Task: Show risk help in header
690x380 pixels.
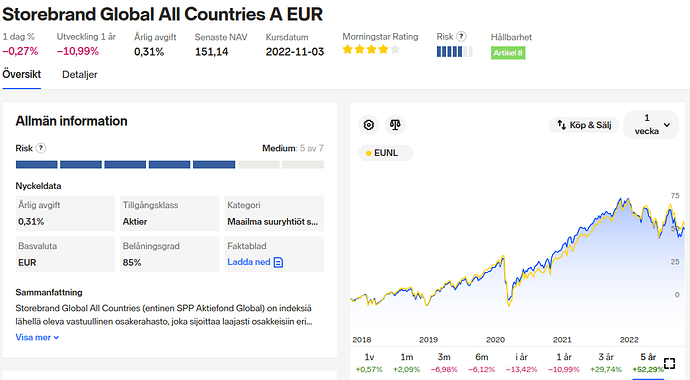Action: (461, 37)
